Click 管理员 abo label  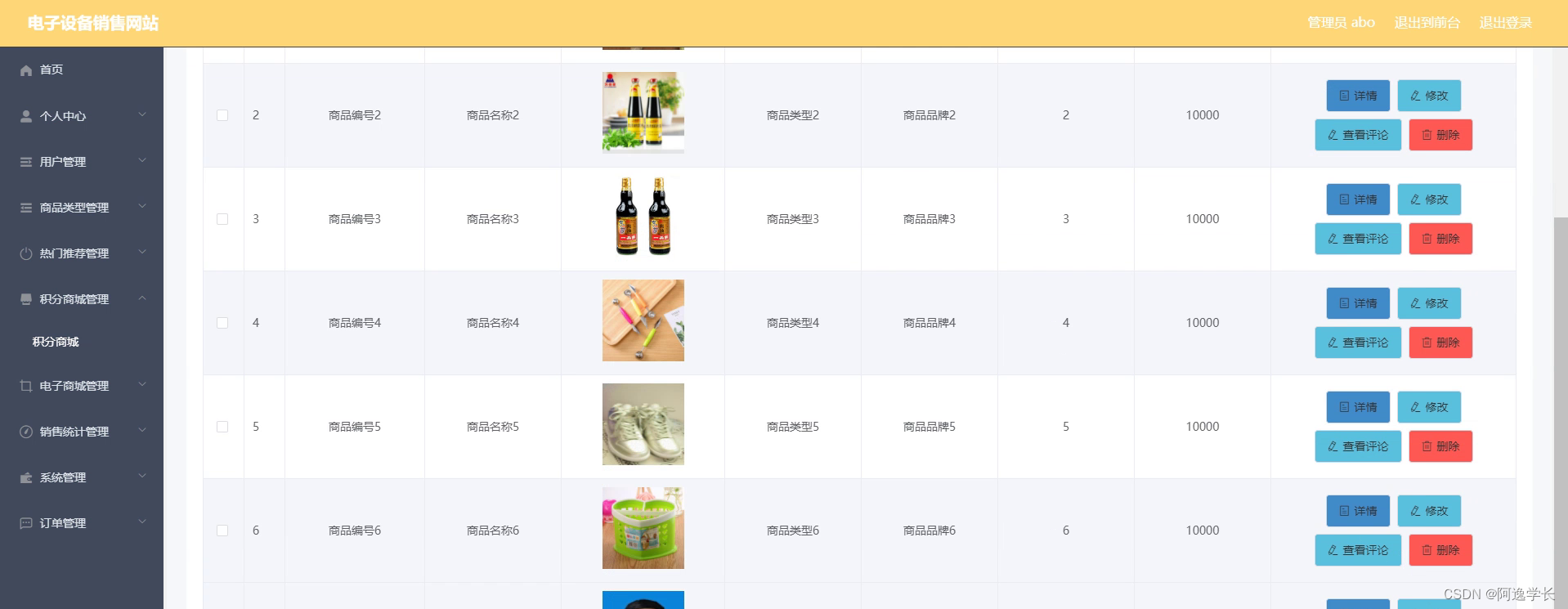click(x=1341, y=23)
